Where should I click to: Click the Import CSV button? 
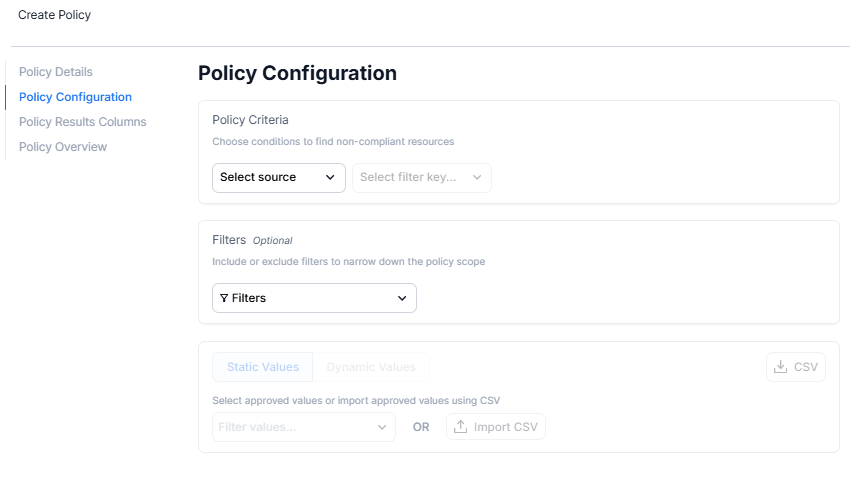tap(495, 427)
